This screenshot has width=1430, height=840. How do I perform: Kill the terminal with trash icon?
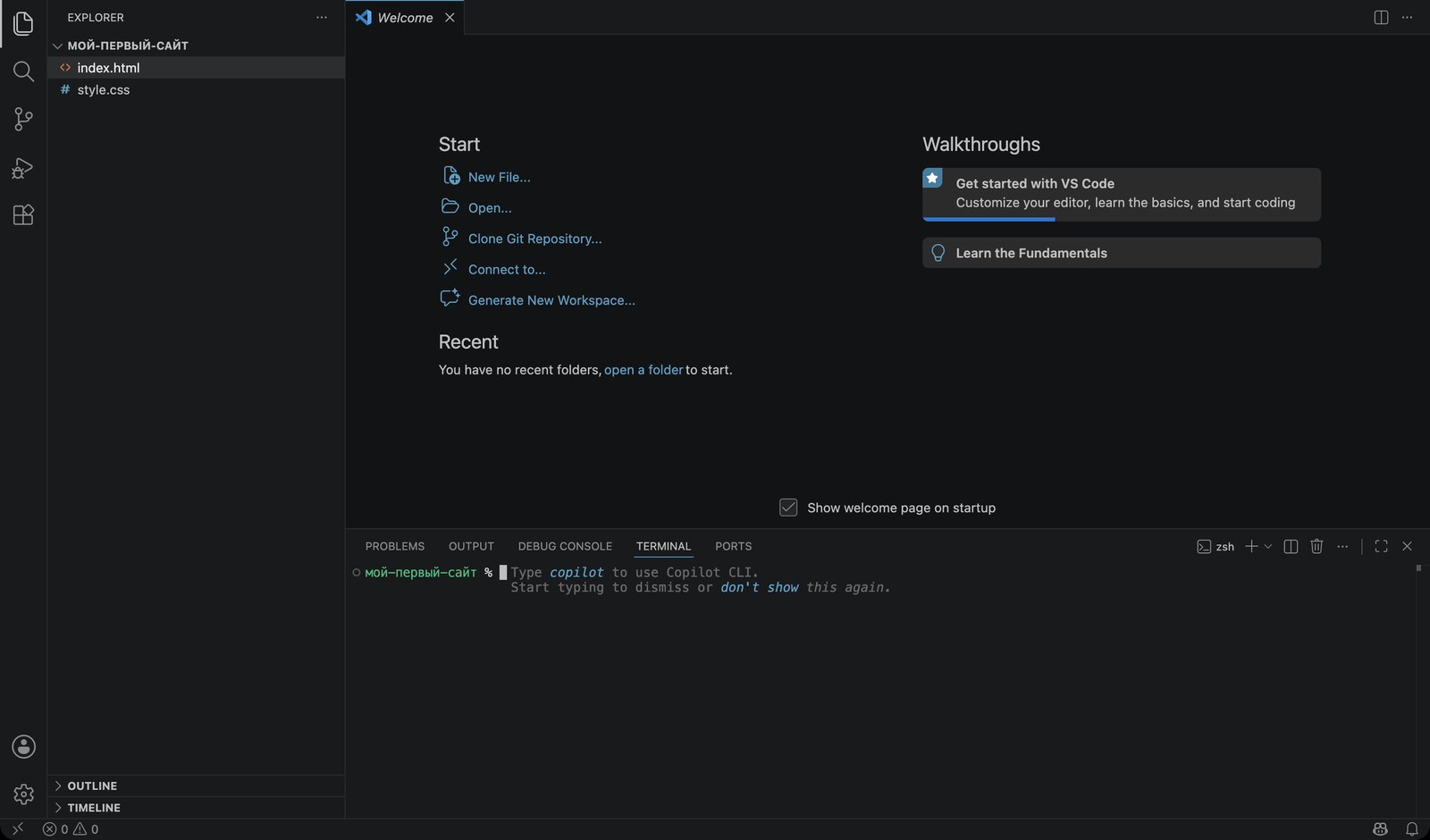tap(1316, 546)
